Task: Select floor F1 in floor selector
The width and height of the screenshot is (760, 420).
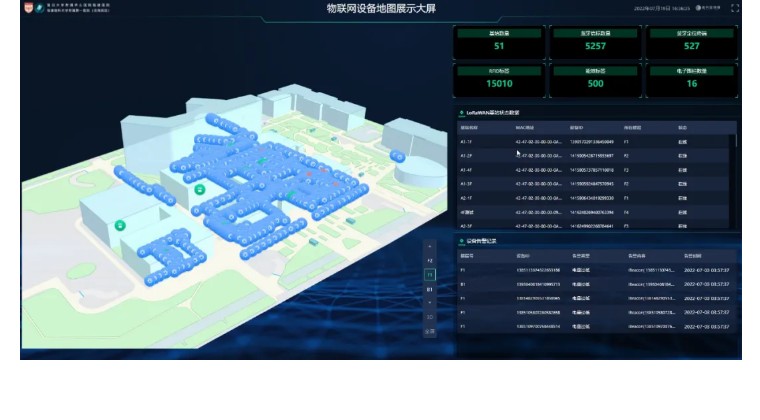Action: click(430, 274)
